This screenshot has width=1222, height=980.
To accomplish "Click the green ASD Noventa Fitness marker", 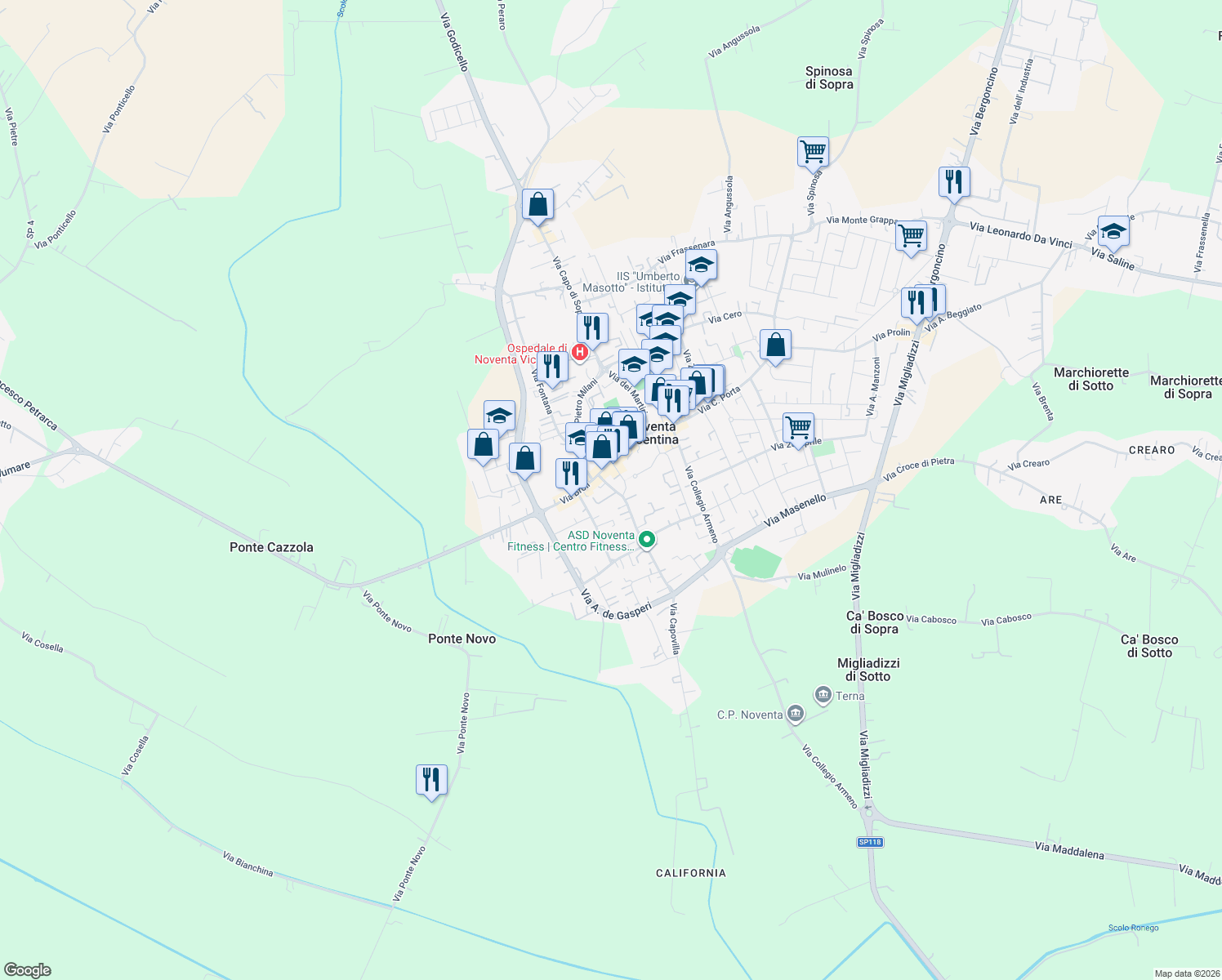I will [646, 540].
